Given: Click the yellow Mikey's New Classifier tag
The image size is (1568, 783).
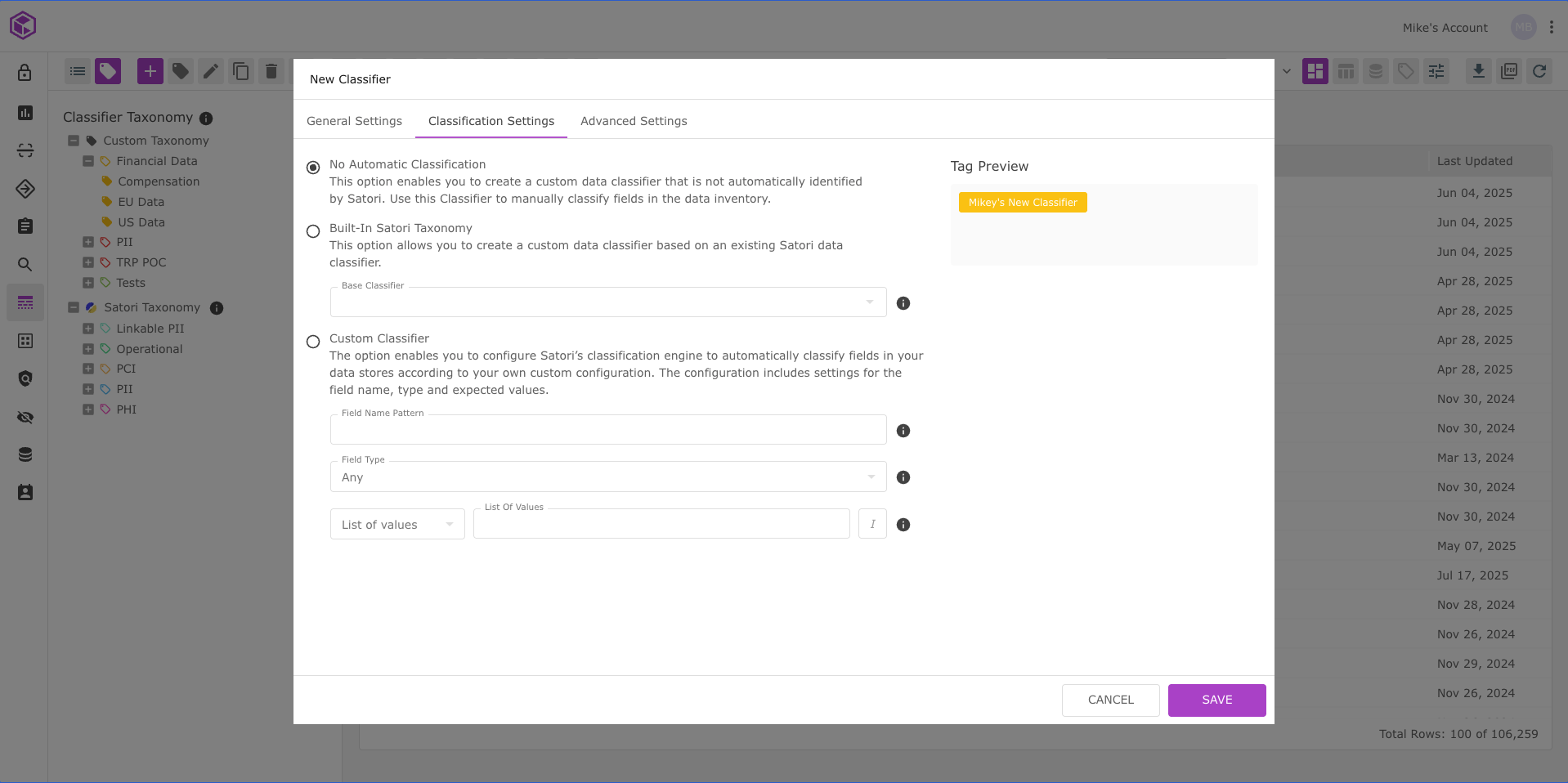Looking at the screenshot, I should tap(1022, 203).
